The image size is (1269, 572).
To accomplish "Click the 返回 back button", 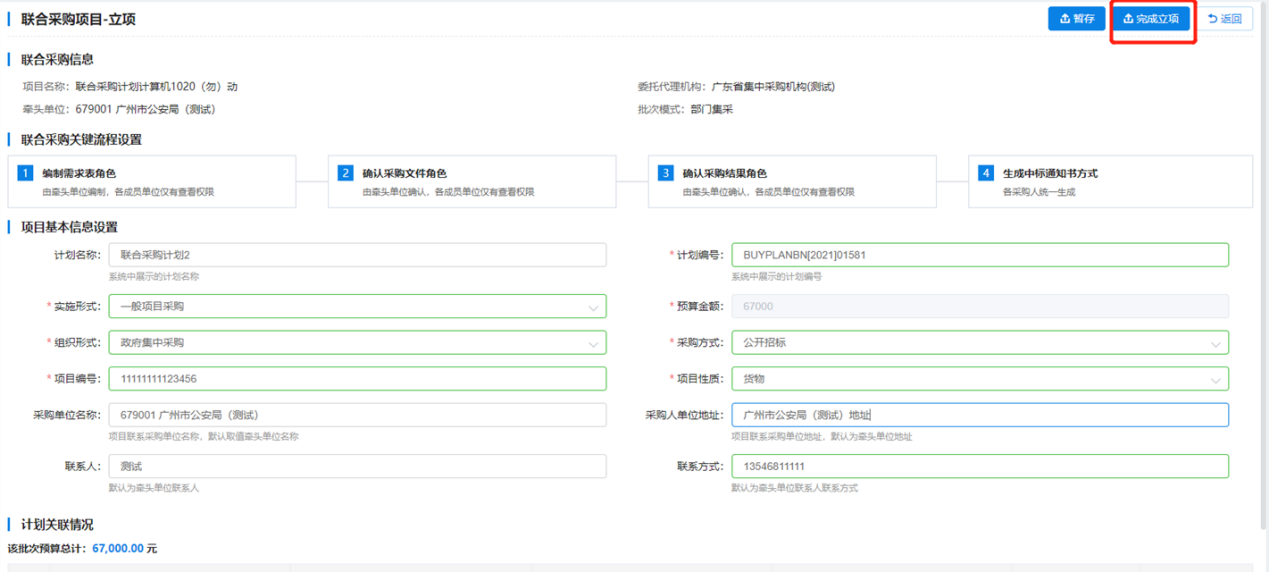I will point(1225,19).
